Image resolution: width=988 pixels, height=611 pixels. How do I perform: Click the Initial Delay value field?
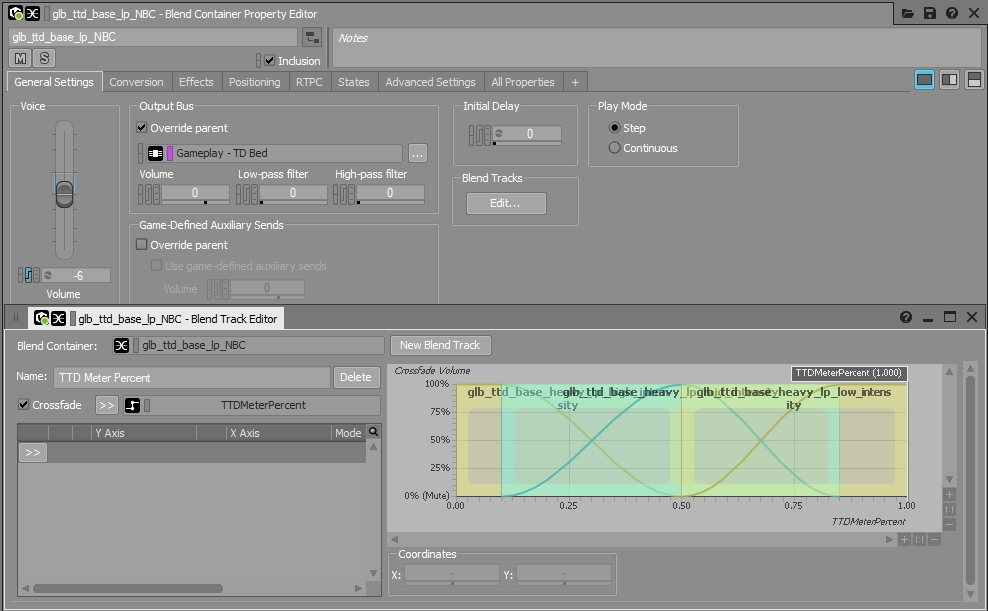(527, 134)
